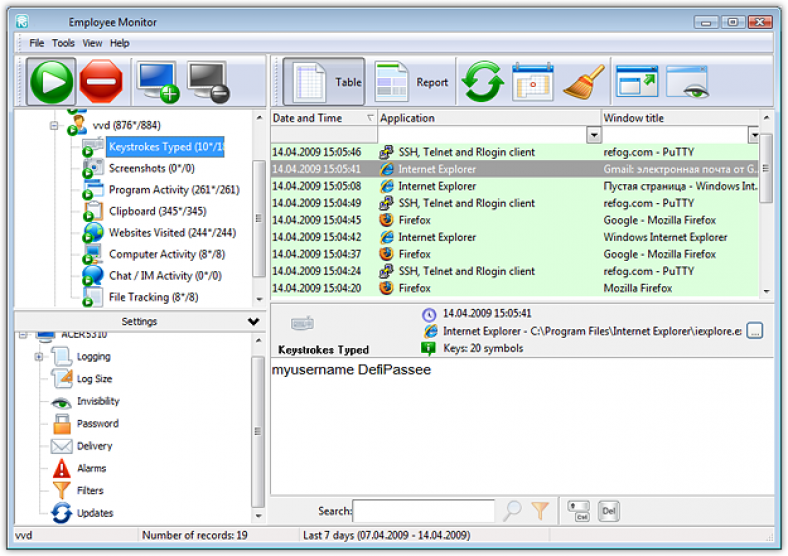The image size is (788, 556).
Task: Select the vvd (876*/884) user
Action: [126, 125]
